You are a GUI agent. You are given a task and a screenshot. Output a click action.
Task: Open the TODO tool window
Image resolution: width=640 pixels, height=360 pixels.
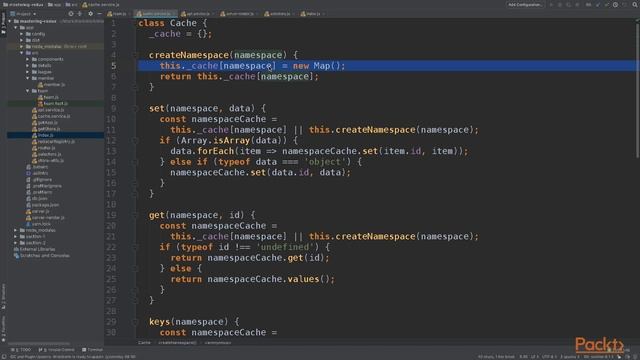[x=21, y=350]
